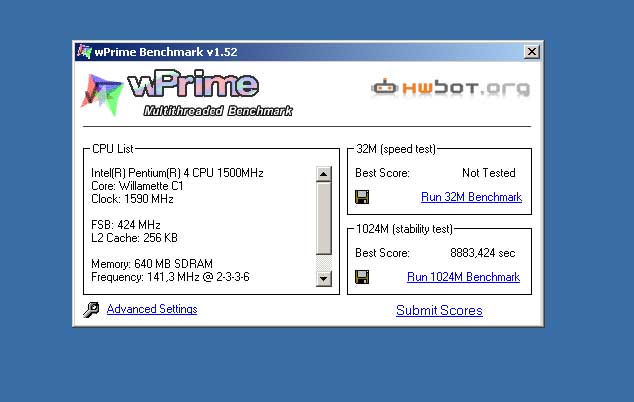Image resolution: width=634 pixels, height=402 pixels.
Task: Click the 'Not Tested' score value
Action: [x=488, y=173]
